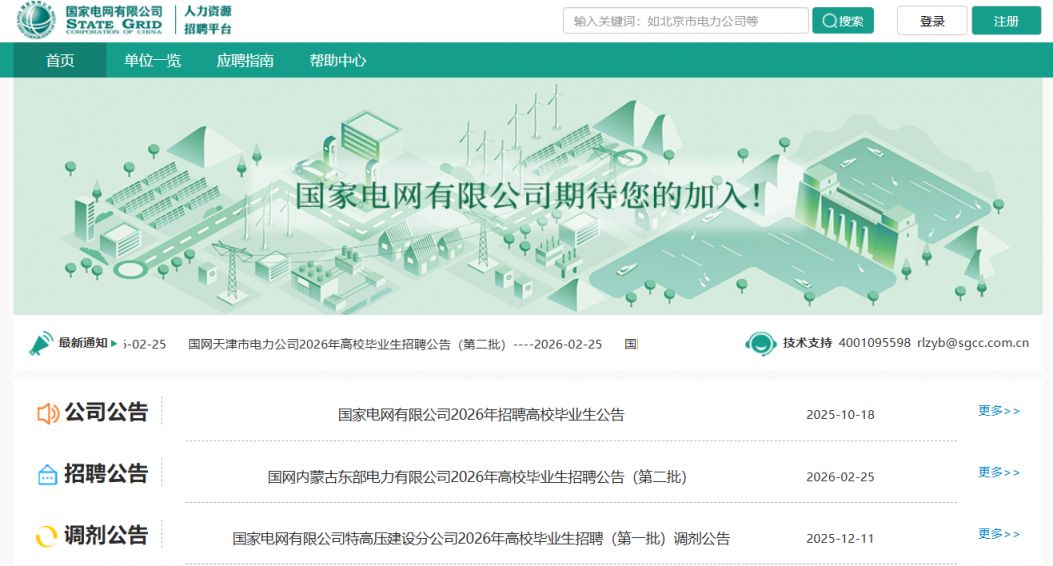Screen dimensions: 1053x566
Task: Open 特高压建设分公司 调剂公告 link
Action: click(481, 538)
